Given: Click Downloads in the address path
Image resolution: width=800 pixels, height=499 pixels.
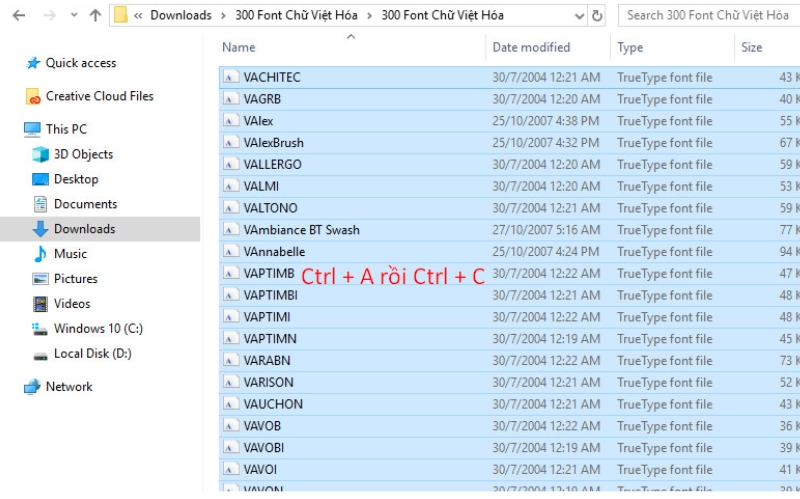Looking at the screenshot, I should tap(181, 15).
